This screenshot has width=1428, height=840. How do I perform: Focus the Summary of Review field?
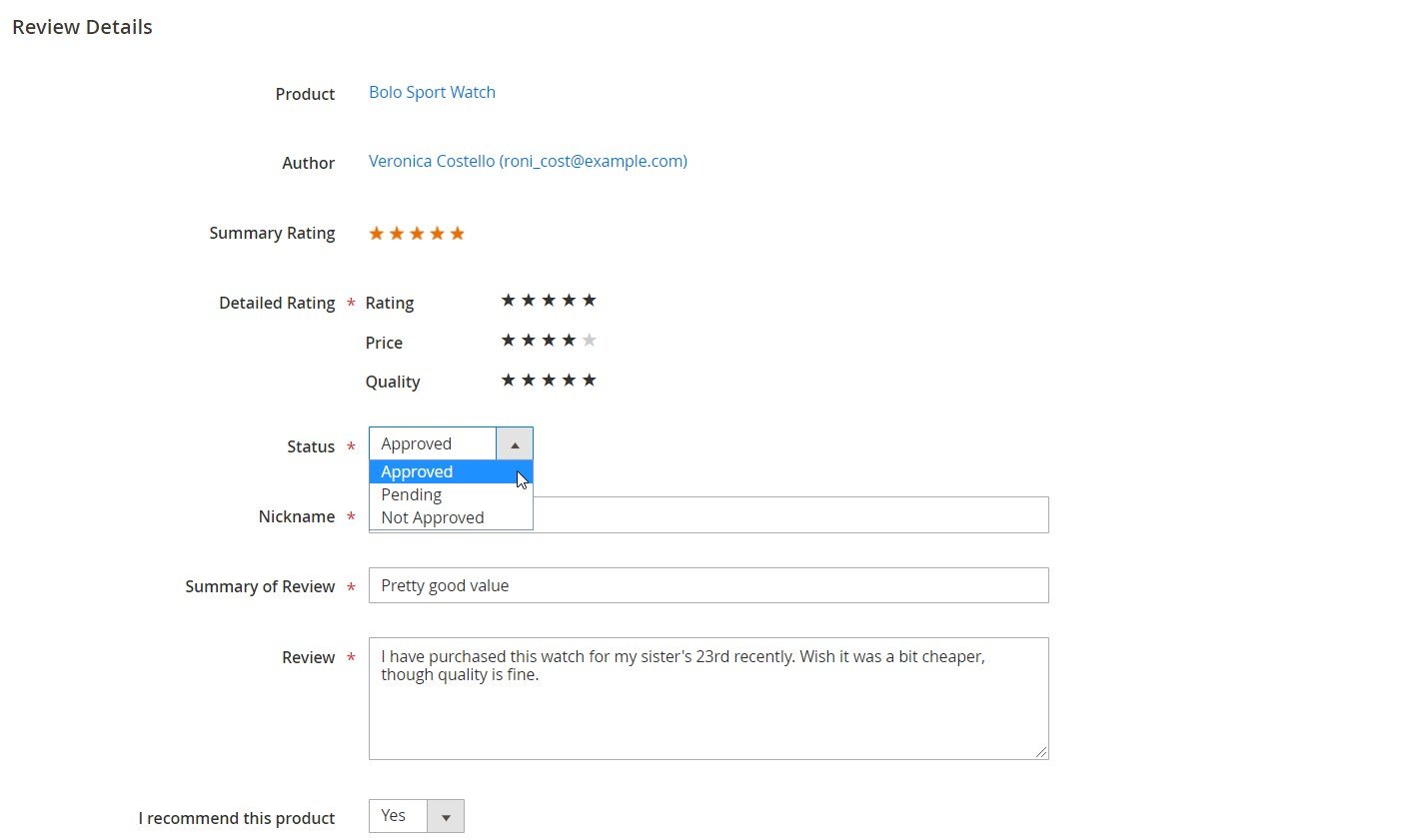pyautogui.click(x=709, y=585)
